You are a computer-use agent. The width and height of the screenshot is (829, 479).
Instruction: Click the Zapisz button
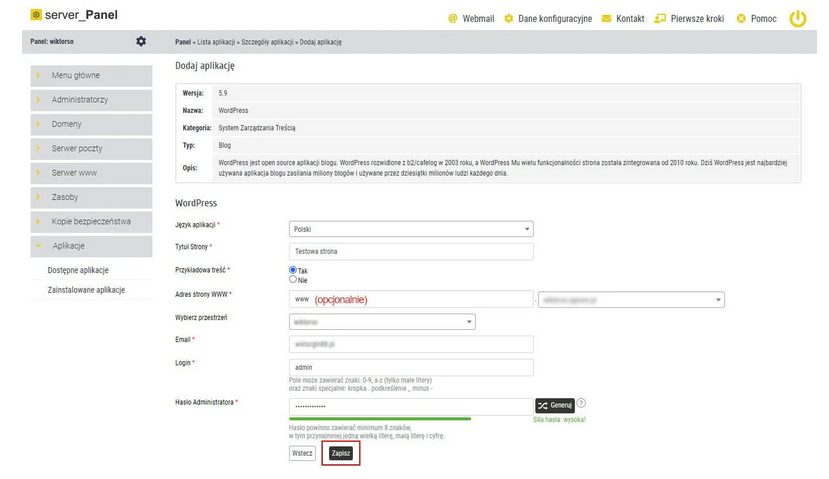pyautogui.click(x=340, y=453)
